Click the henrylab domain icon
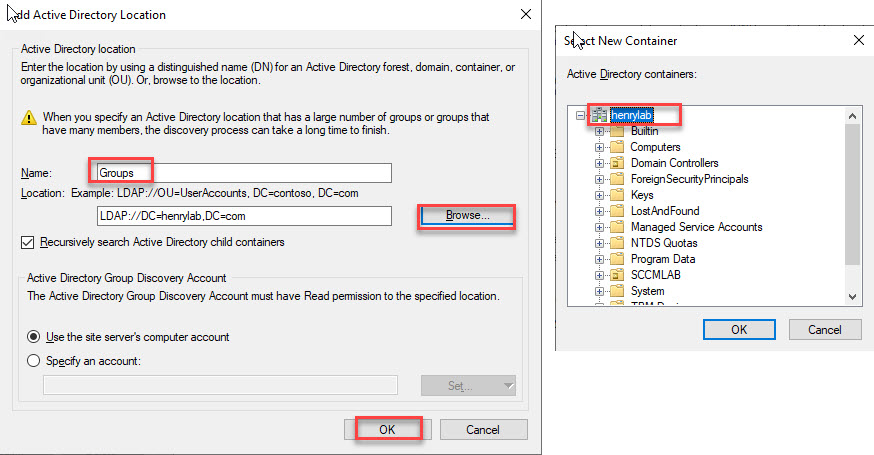Image resolution: width=874 pixels, height=455 pixels. click(599, 115)
